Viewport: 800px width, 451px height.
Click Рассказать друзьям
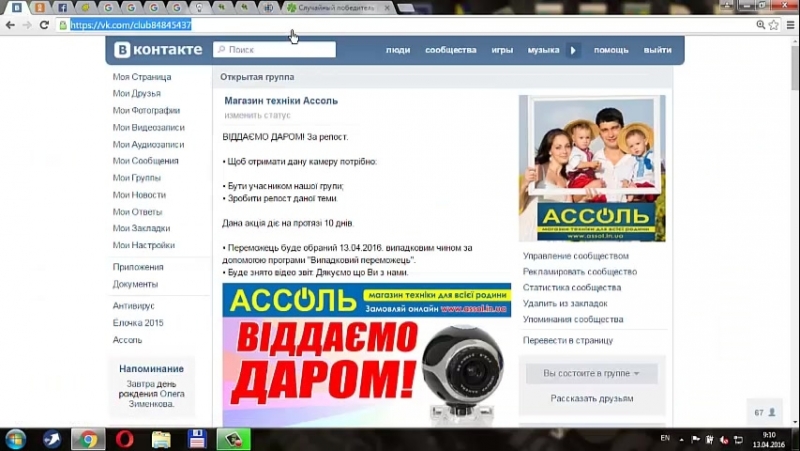(x=592, y=398)
